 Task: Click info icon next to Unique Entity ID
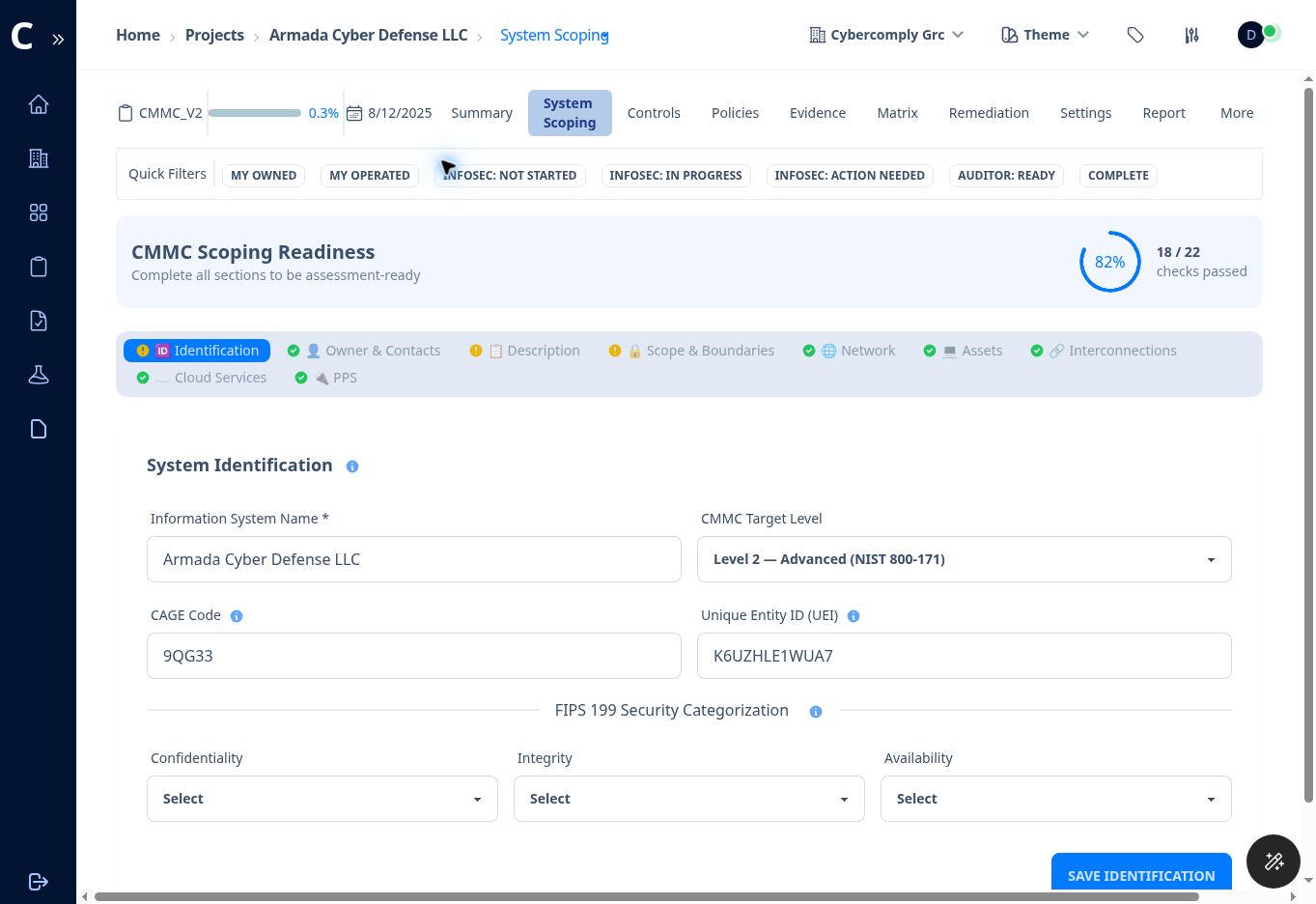pyautogui.click(x=854, y=616)
